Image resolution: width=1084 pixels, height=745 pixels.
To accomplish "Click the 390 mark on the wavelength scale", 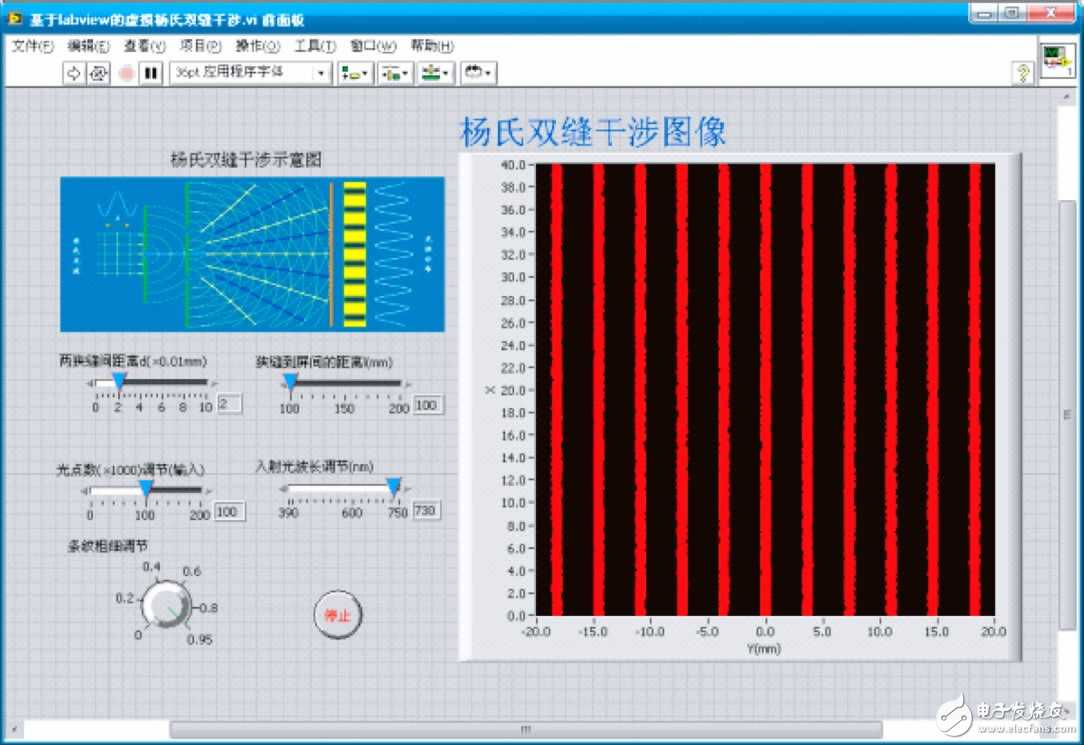I will point(288,513).
